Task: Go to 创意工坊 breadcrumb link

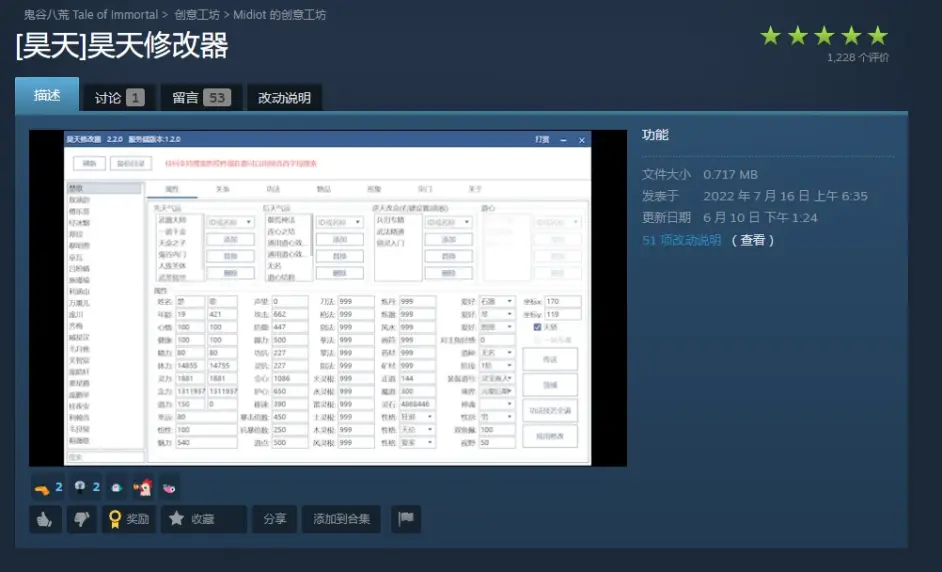Action: [x=199, y=15]
